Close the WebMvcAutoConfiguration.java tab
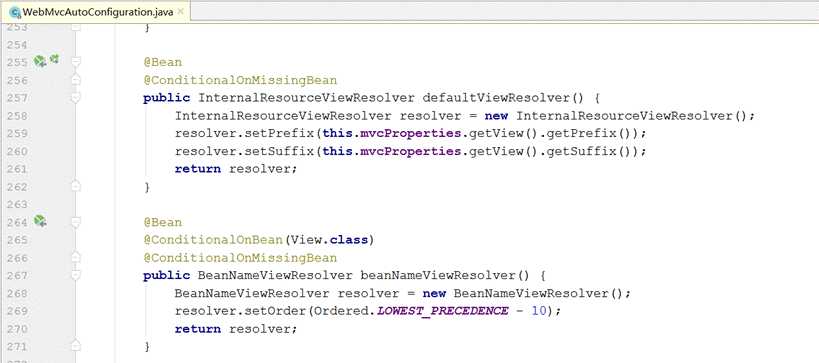Viewport: 819px width, 363px height. (x=180, y=11)
